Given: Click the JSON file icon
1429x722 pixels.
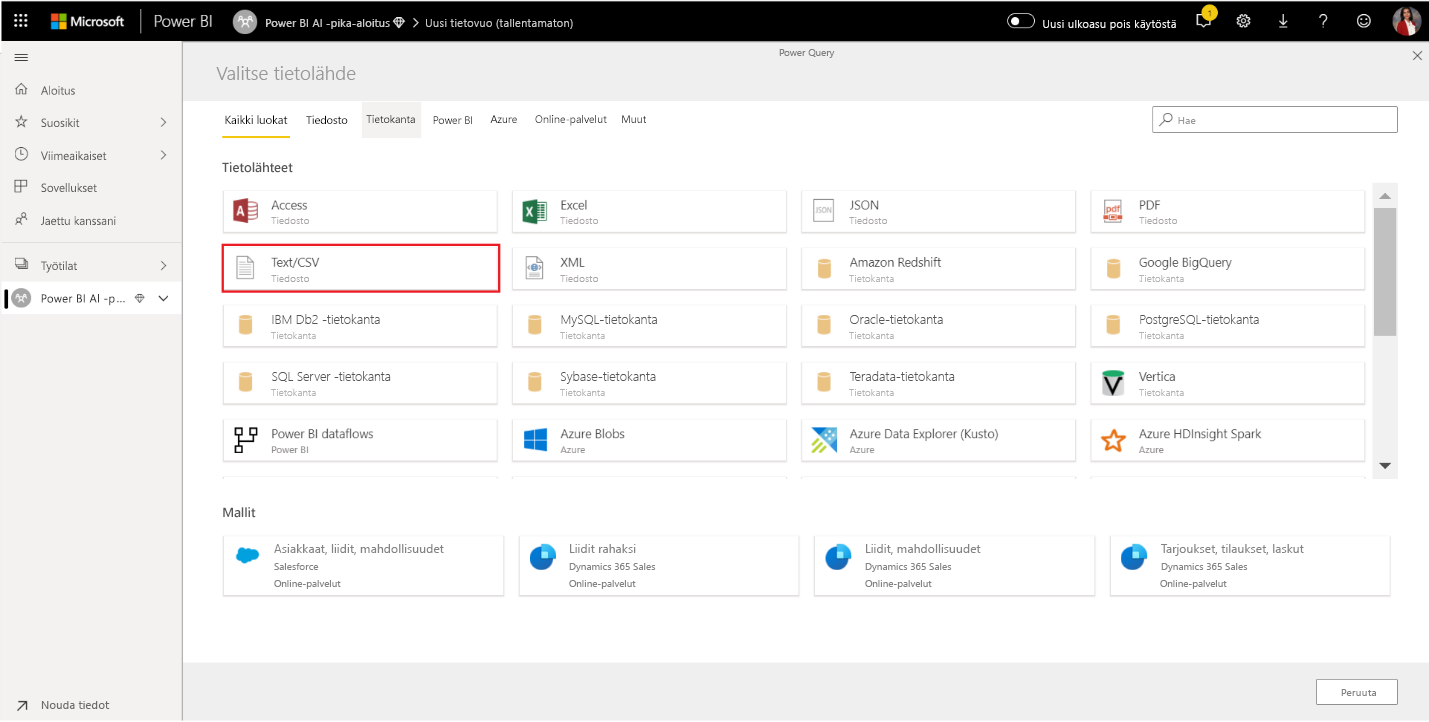Looking at the screenshot, I should (x=823, y=211).
